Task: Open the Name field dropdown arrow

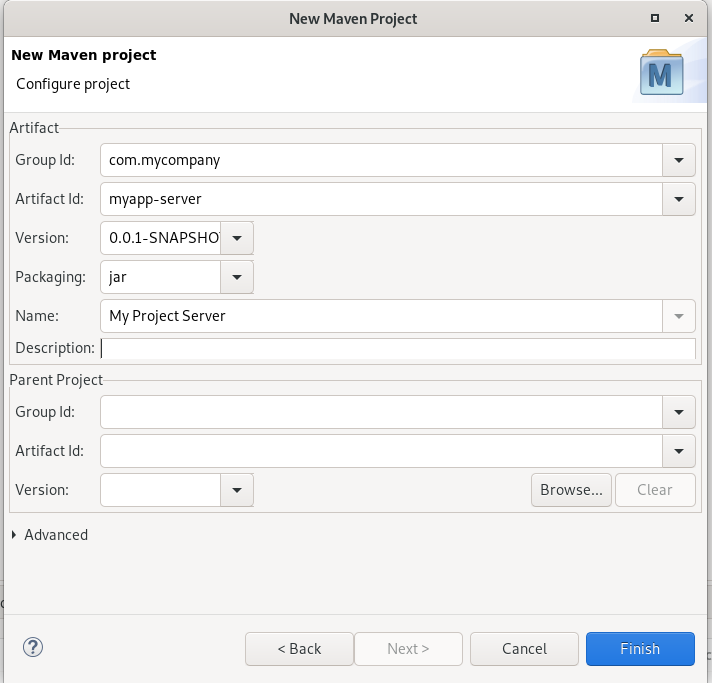Action: [679, 317]
